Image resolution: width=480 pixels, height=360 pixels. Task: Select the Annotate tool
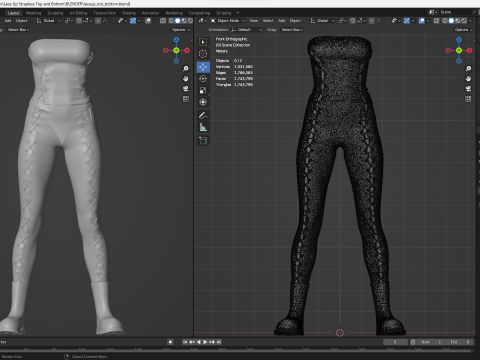pyautogui.click(x=203, y=115)
